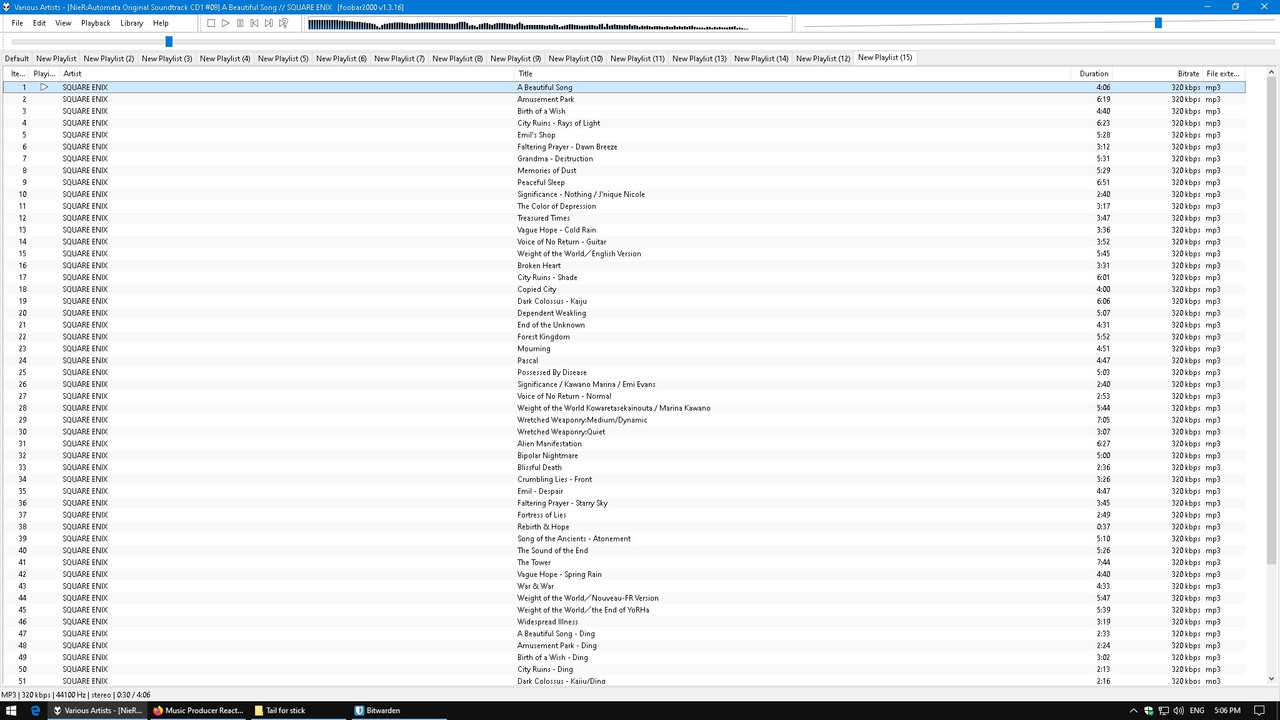Click the taskbar clock showing 5:06 PM
This screenshot has width=1280, height=720.
(x=1229, y=711)
